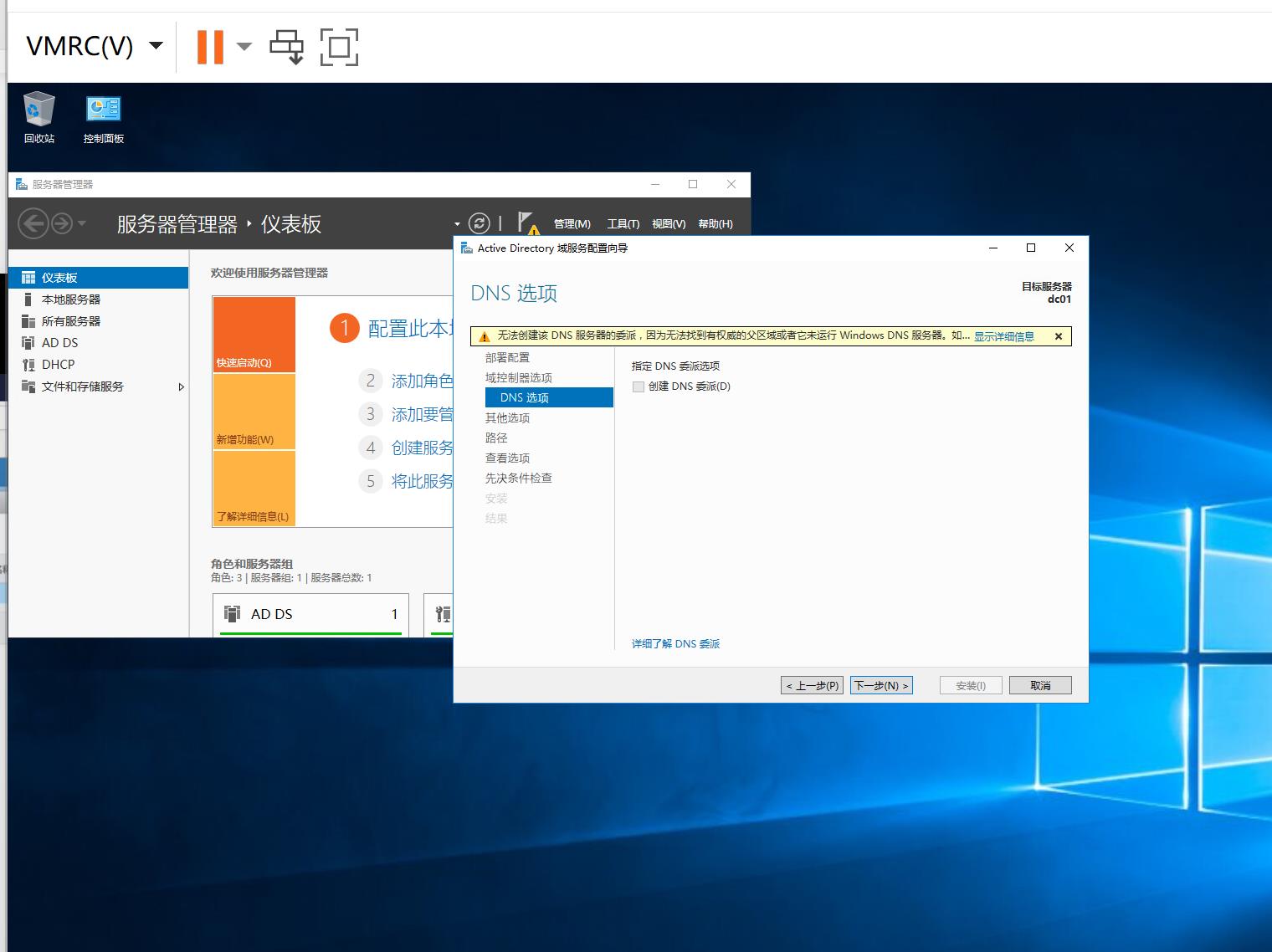This screenshot has height=952, width=1272.
Task: Select 仪表板 in Server Manager sidebar
Action: coord(99,278)
